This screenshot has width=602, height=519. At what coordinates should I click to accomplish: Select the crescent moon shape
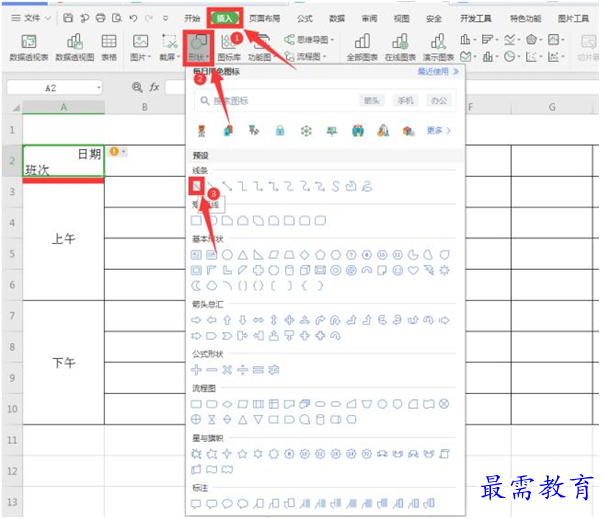click(196, 286)
